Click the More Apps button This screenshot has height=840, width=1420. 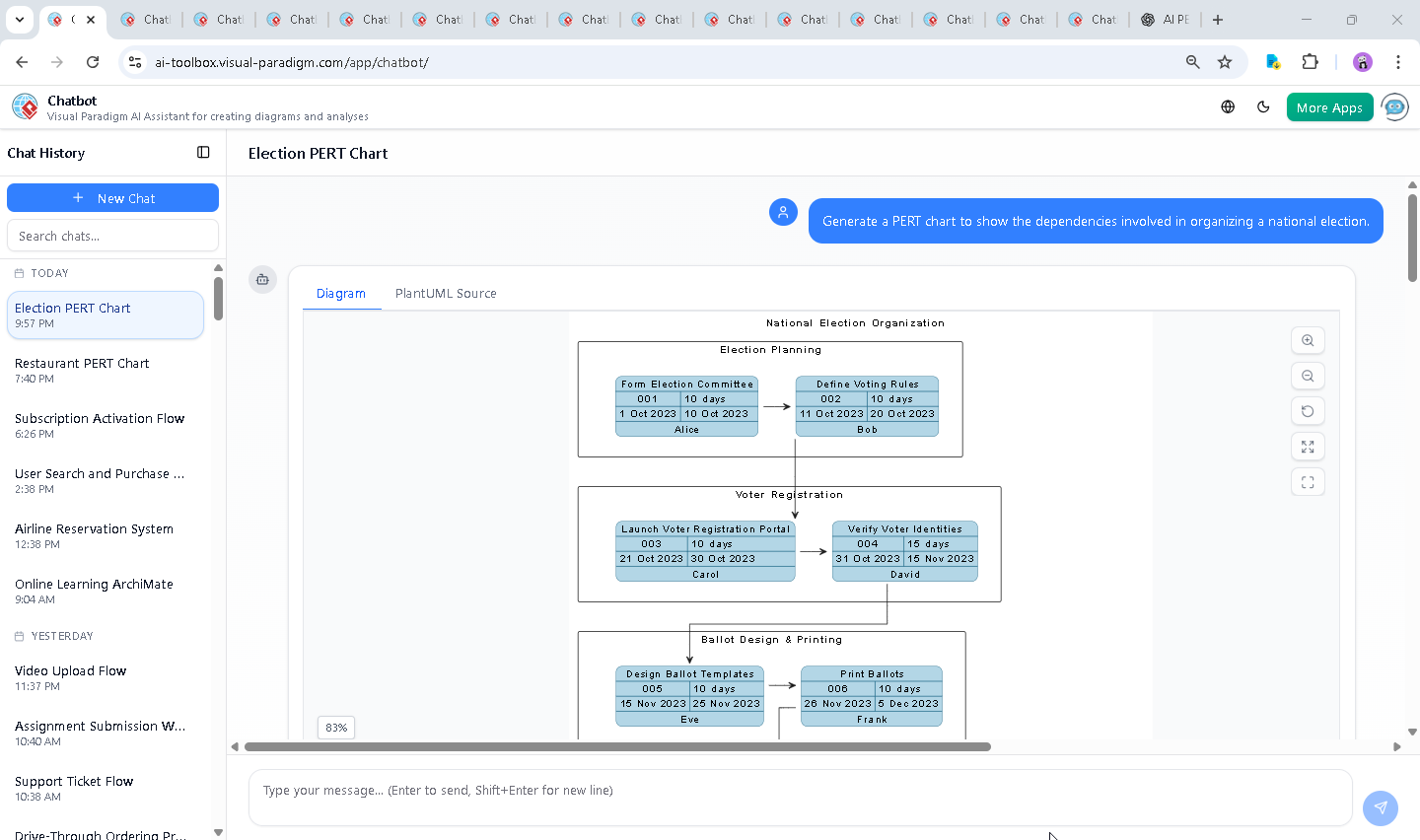(1329, 106)
